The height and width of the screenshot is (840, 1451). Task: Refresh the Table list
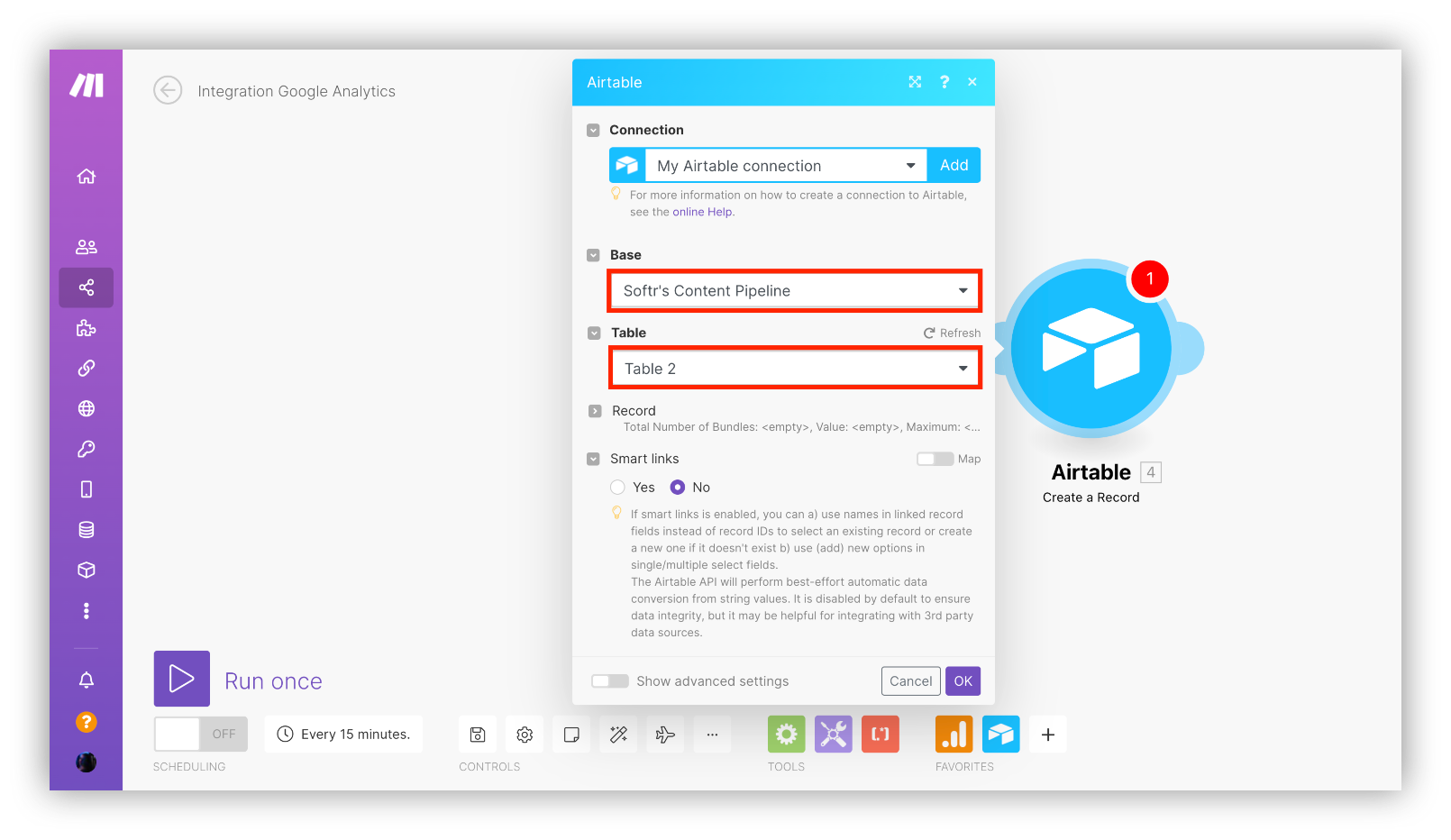pos(952,333)
